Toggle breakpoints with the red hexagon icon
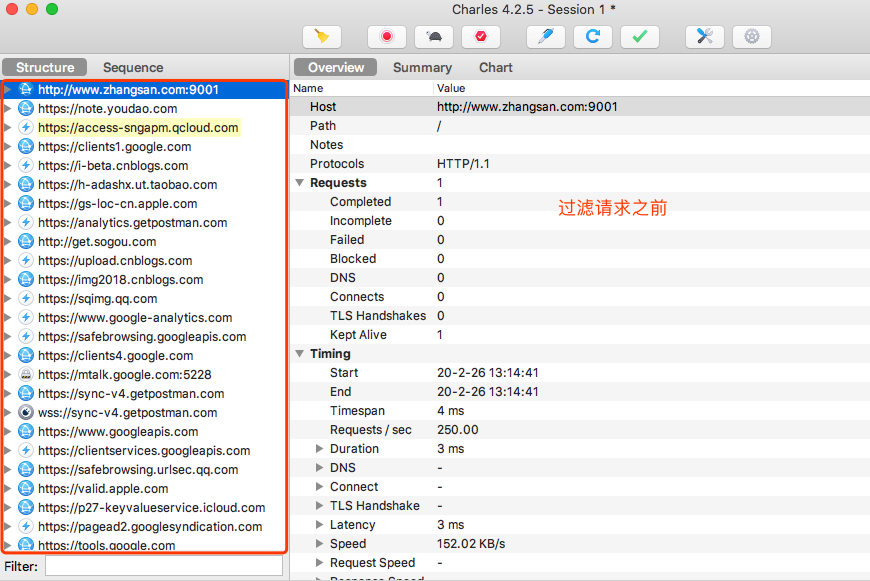Image resolution: width=870 pixels, height=581 pixels. pyautogui.click(x=480, y=37)
